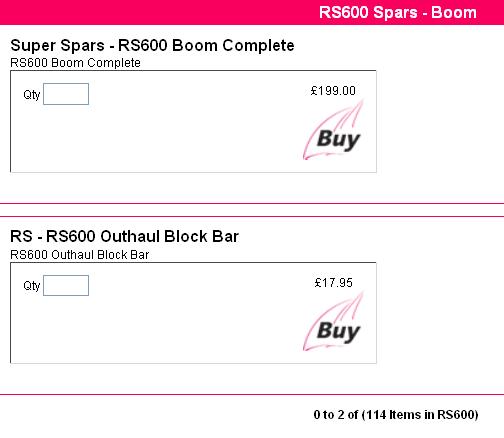Click quantity field for Outhaul Block Bar
The height and width of the screenshot is (438, 504).
click(x=66, y=285)
